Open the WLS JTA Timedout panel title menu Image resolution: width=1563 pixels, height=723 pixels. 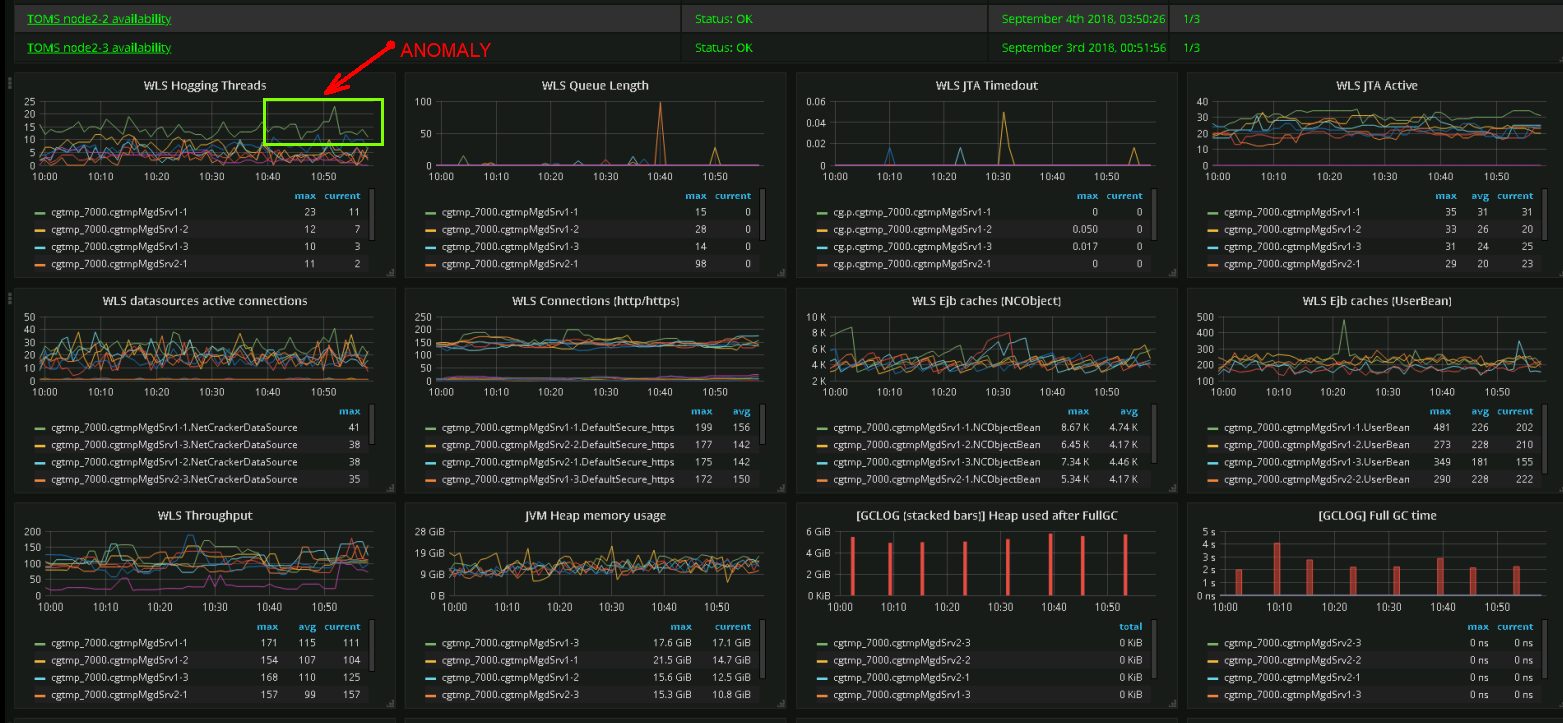point(987,85)
